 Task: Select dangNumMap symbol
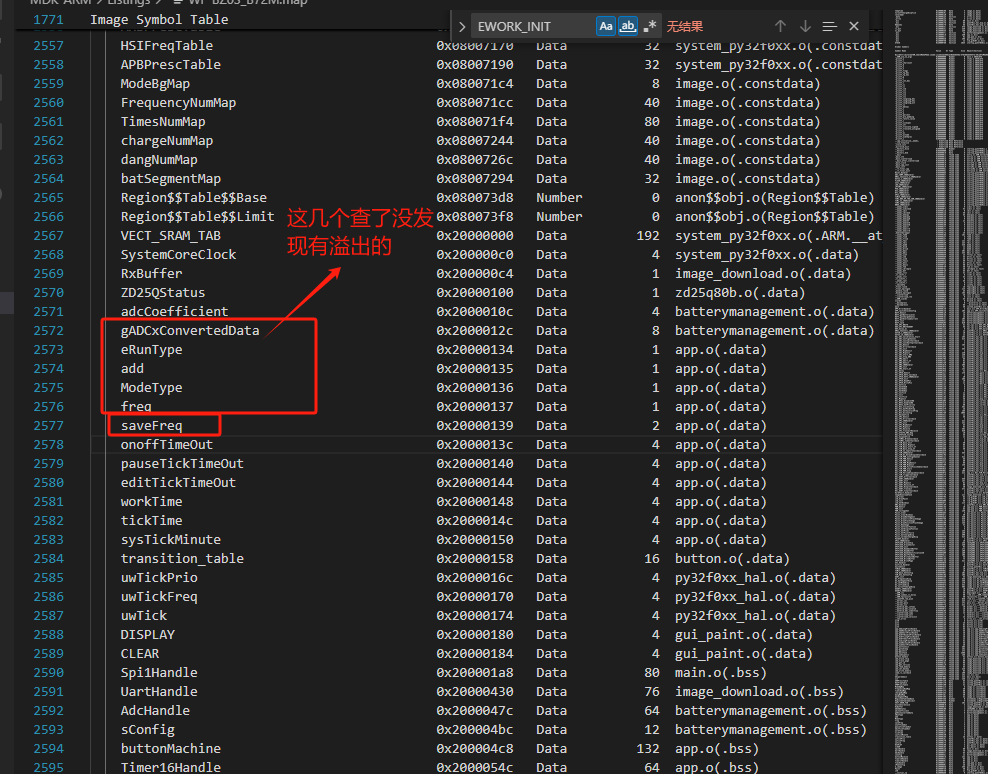[159, 159]
